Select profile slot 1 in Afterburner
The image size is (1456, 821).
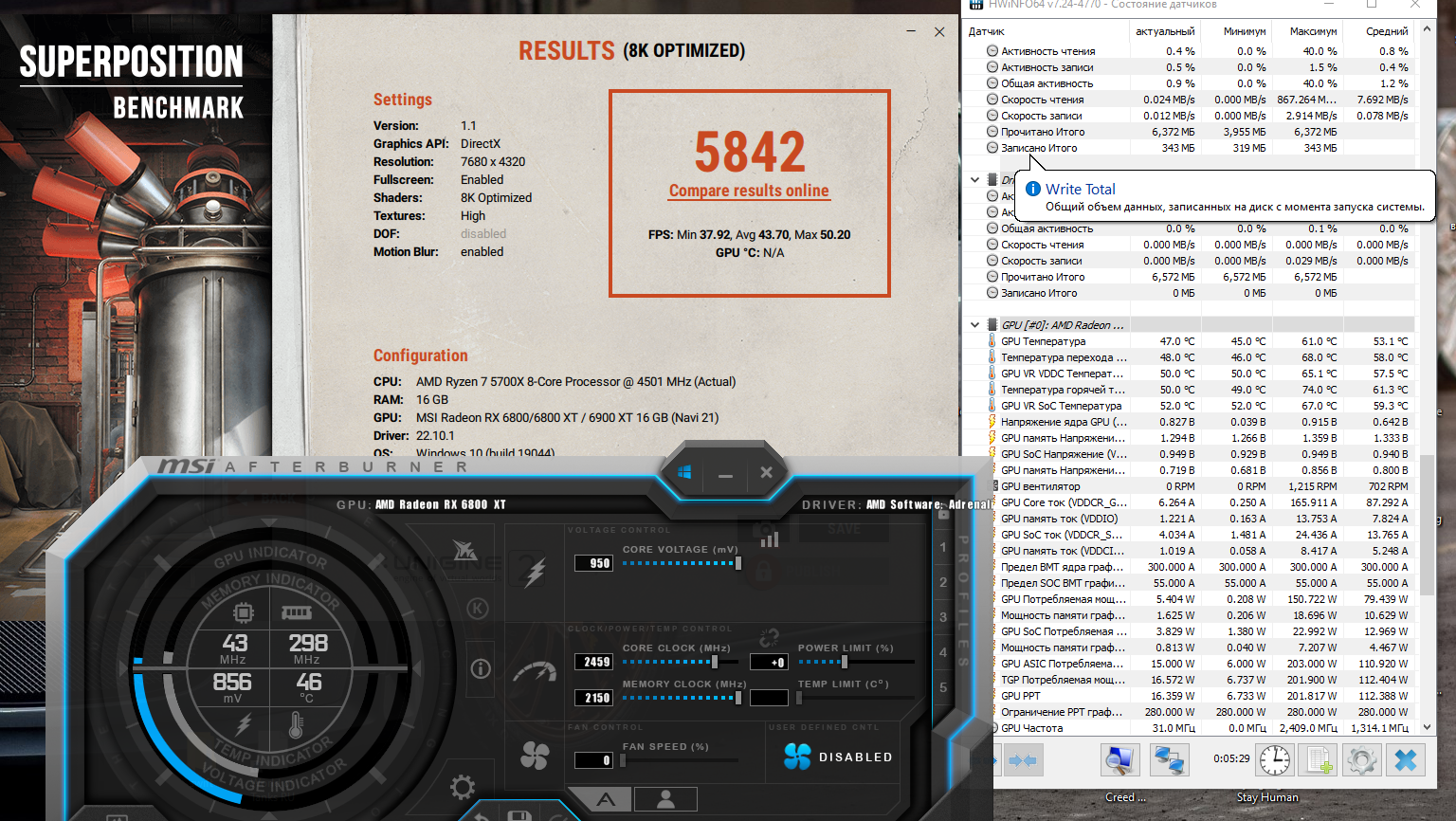(943, 547)
